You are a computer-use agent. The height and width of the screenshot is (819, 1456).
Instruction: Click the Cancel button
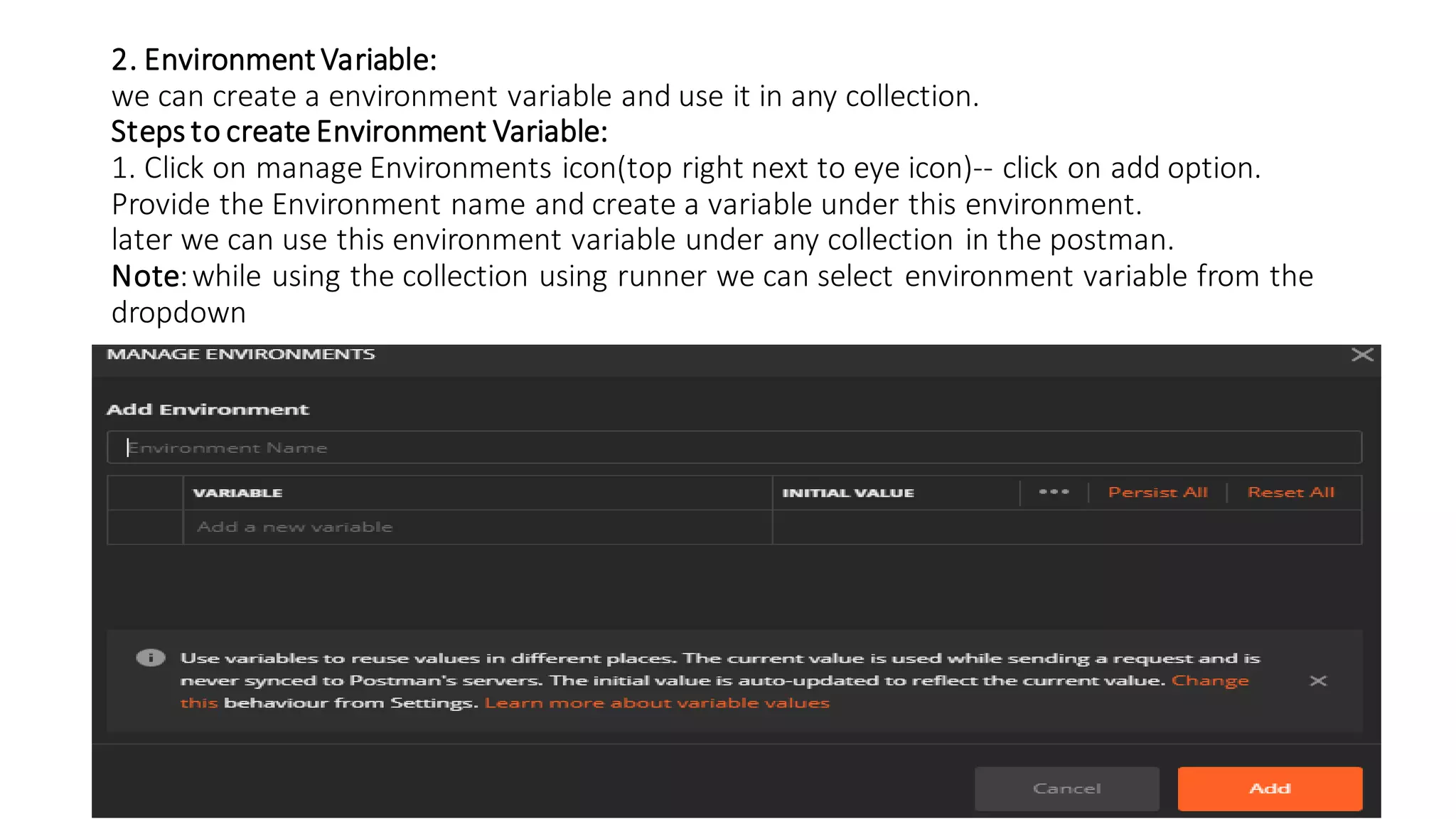click(x=1066, y=788)
